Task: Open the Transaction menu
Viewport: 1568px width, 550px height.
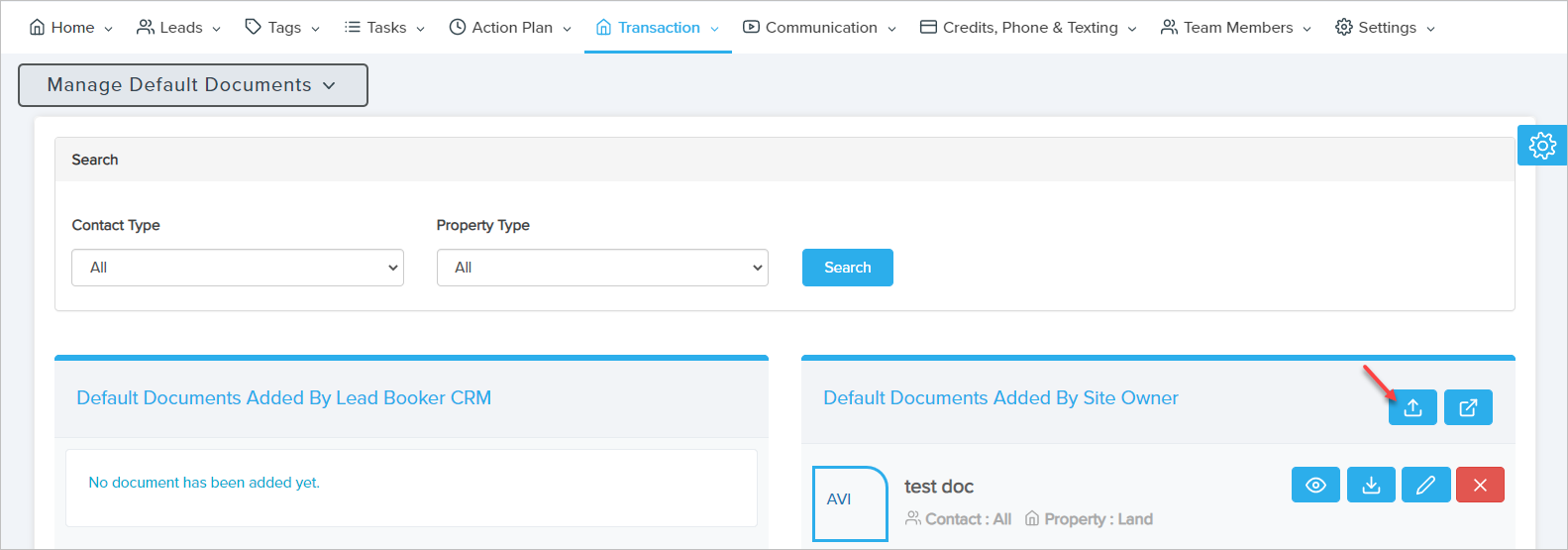Action: 658,28
